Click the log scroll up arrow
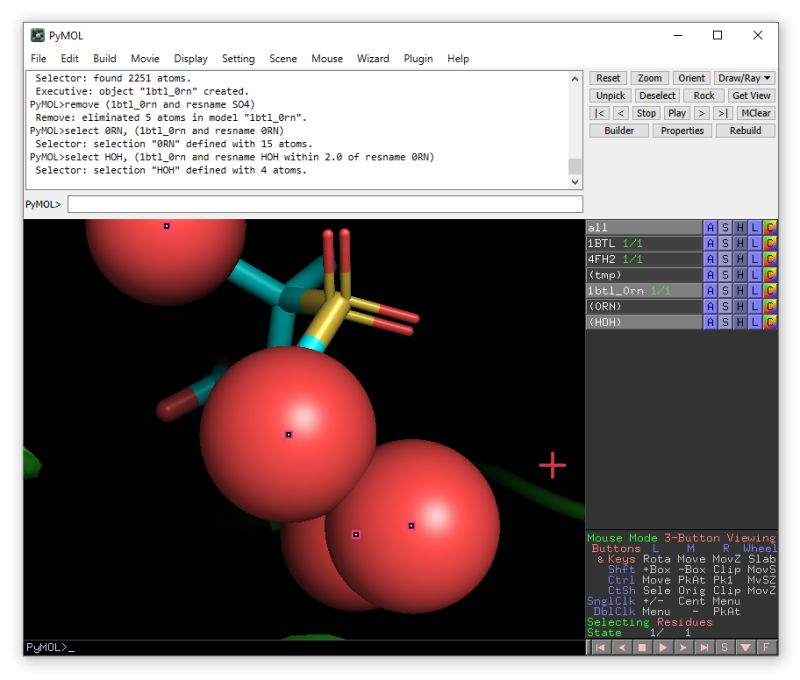This screenshot has width=800, height=680. coord(575,79)
